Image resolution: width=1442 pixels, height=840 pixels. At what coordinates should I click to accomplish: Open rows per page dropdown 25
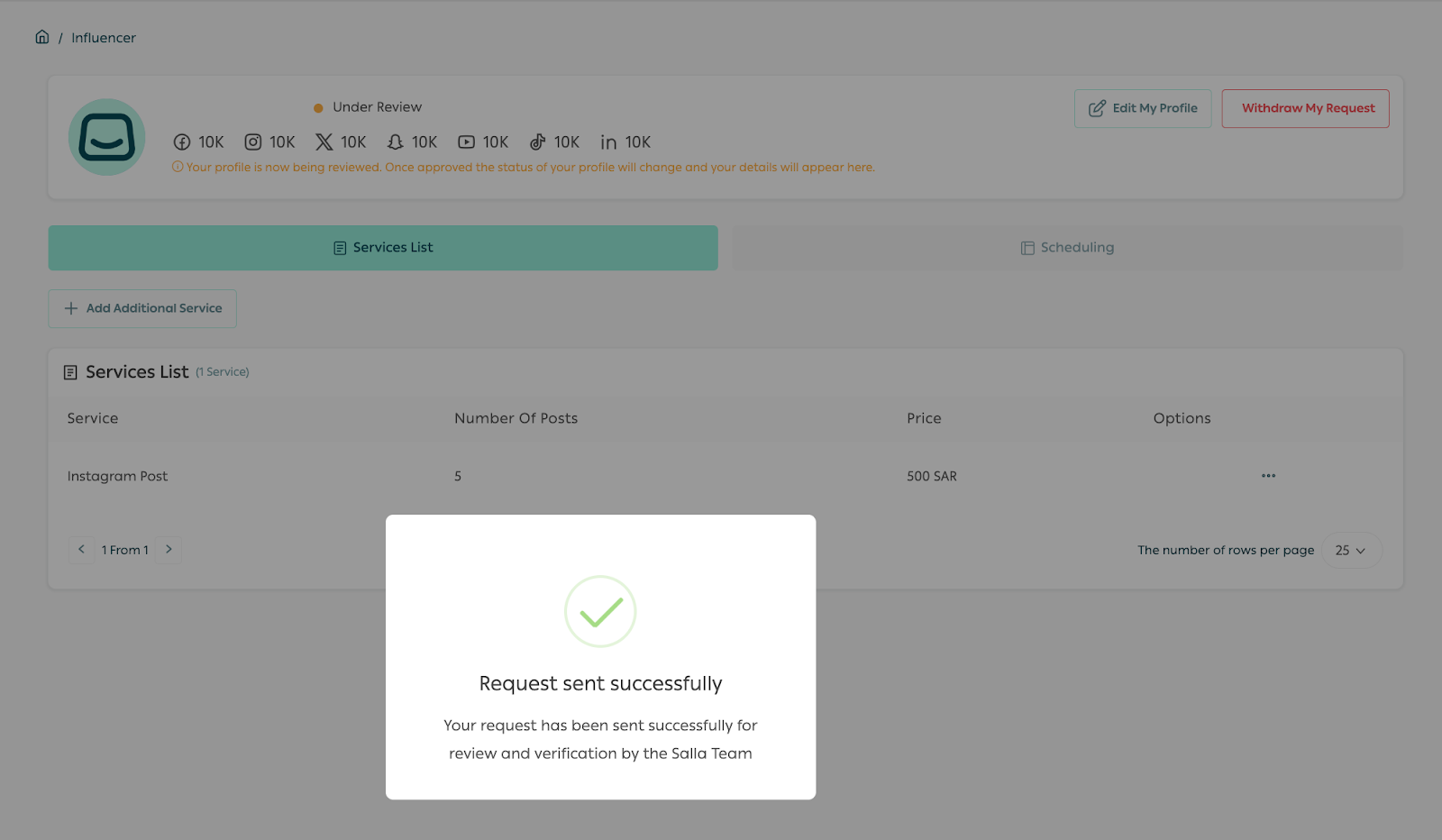(x=1351, y=550)
